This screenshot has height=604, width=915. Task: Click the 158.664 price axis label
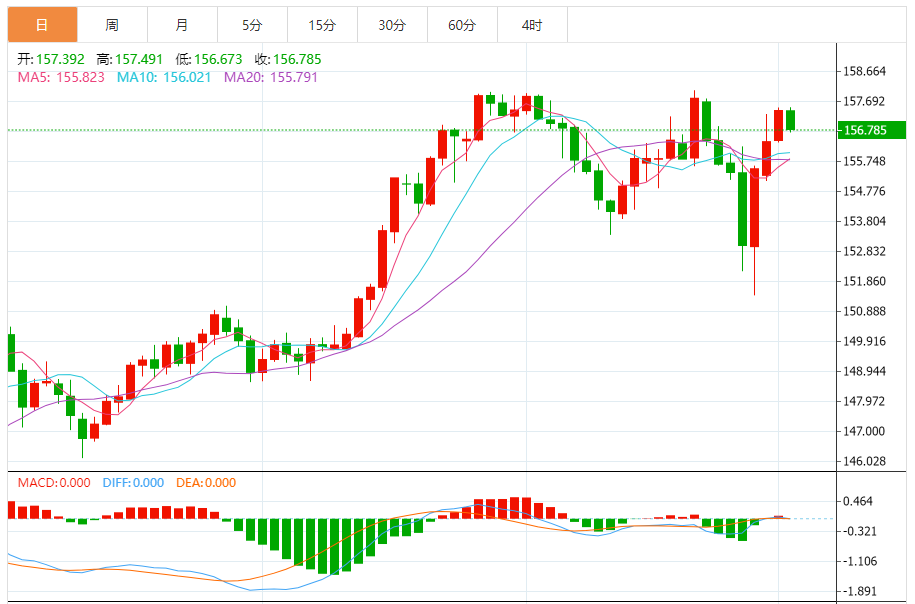864,71
